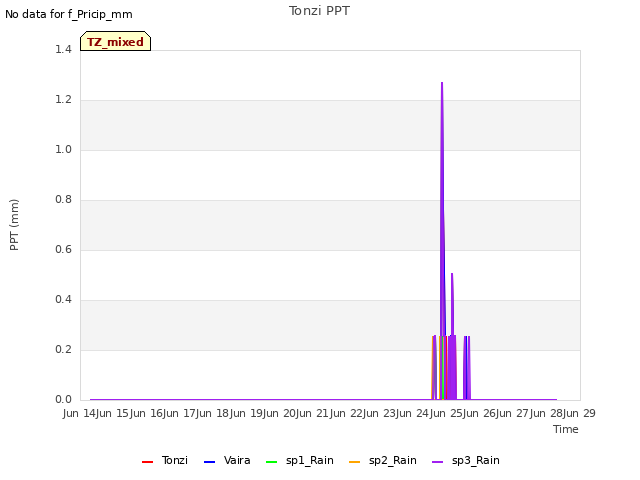Image resolution: width=640 pixels, height=480 pixels.
Task: Click the green sp1_Rain legend swatch
Action: pyautogui.click(x=271, y=462)
